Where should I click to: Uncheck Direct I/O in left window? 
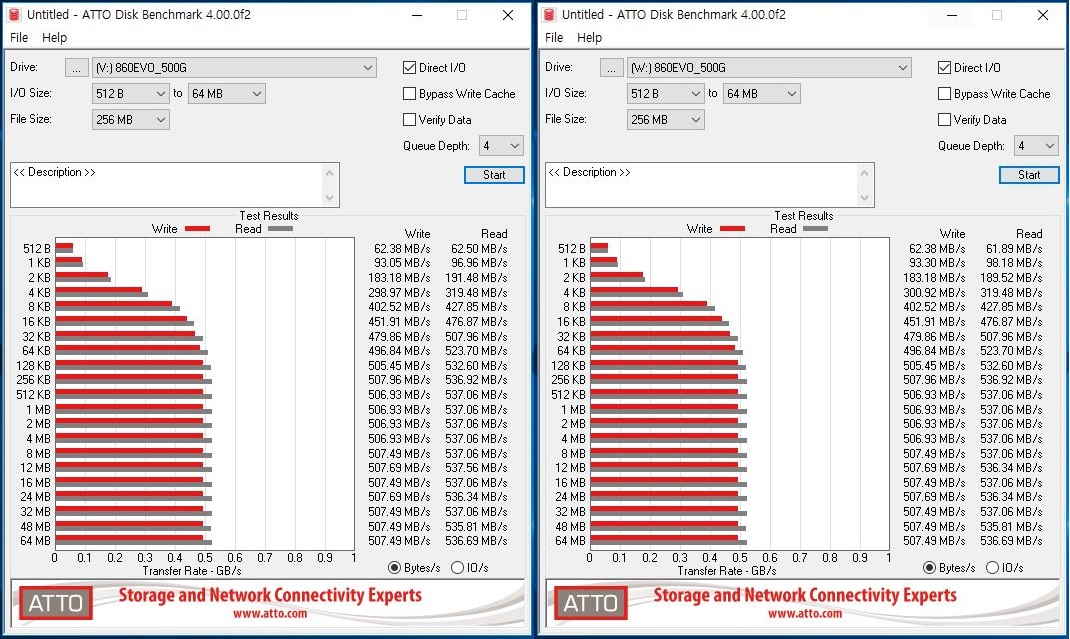coord(409,68)
